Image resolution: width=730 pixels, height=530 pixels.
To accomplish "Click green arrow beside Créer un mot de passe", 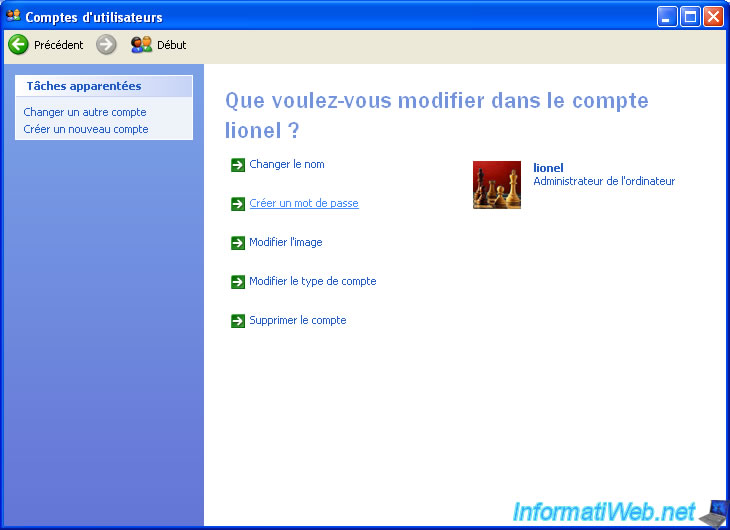I will (237, 204).
